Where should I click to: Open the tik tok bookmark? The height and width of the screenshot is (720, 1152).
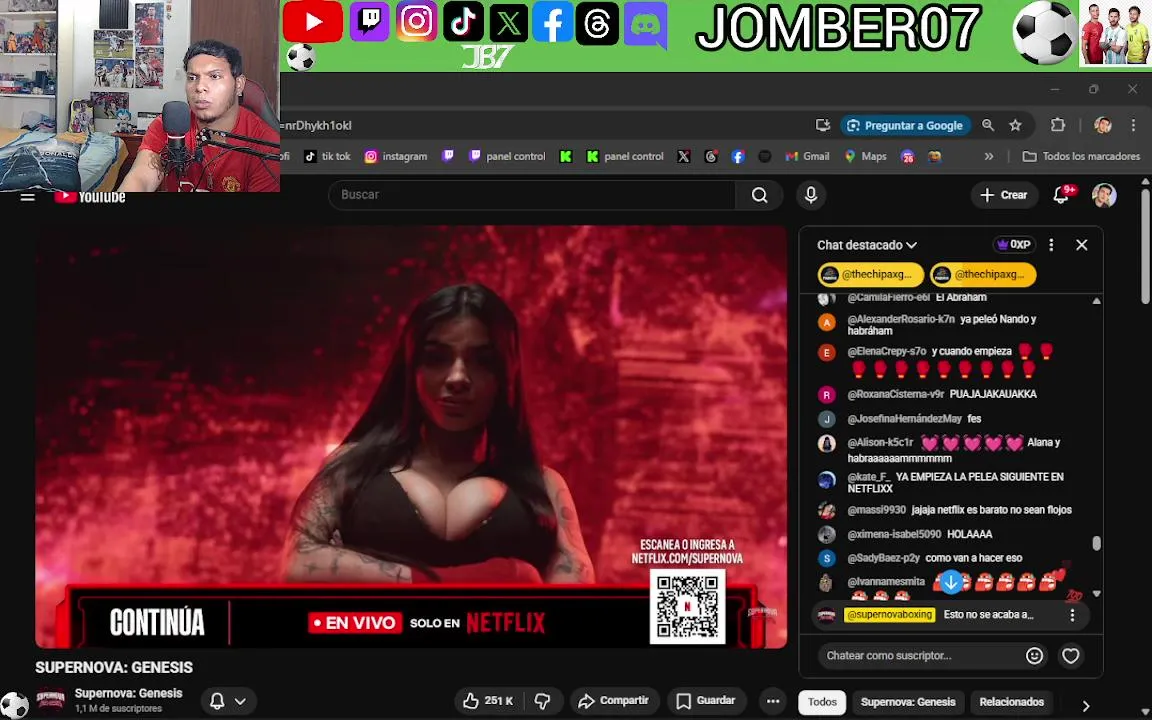pos(328,156)
